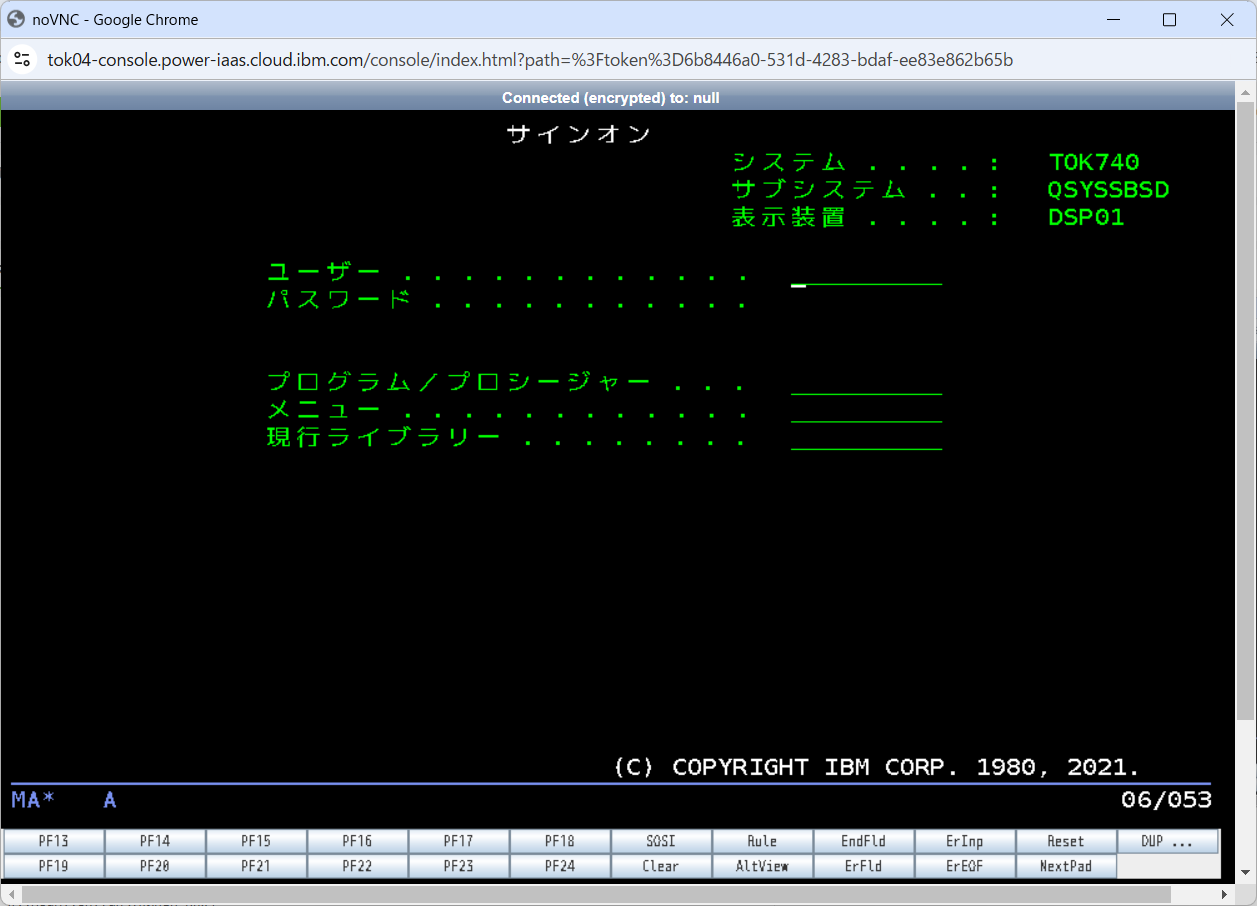1257x906 pixels.
Task: Click the scroll down arrow
Action: pos(1245,873)
